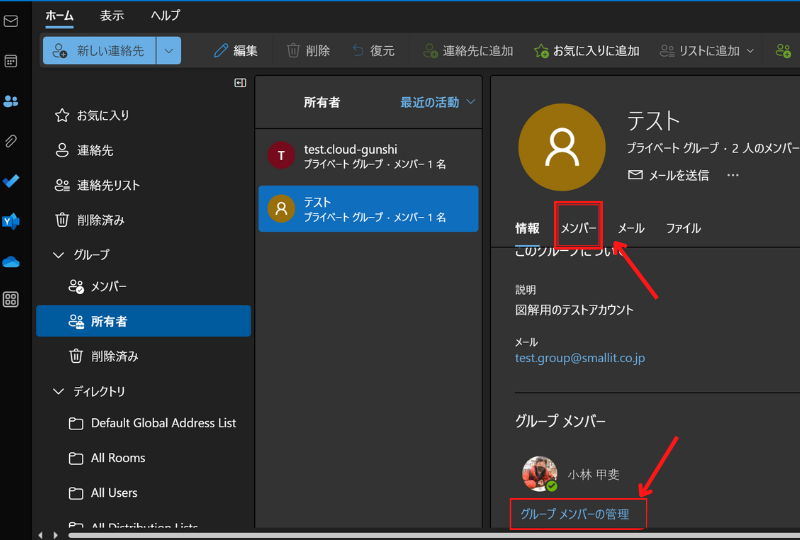Image resolution: width=800 pixels, height=540 pixels.
Task: Open the ヘルプ tab
Action: [165, 15]
